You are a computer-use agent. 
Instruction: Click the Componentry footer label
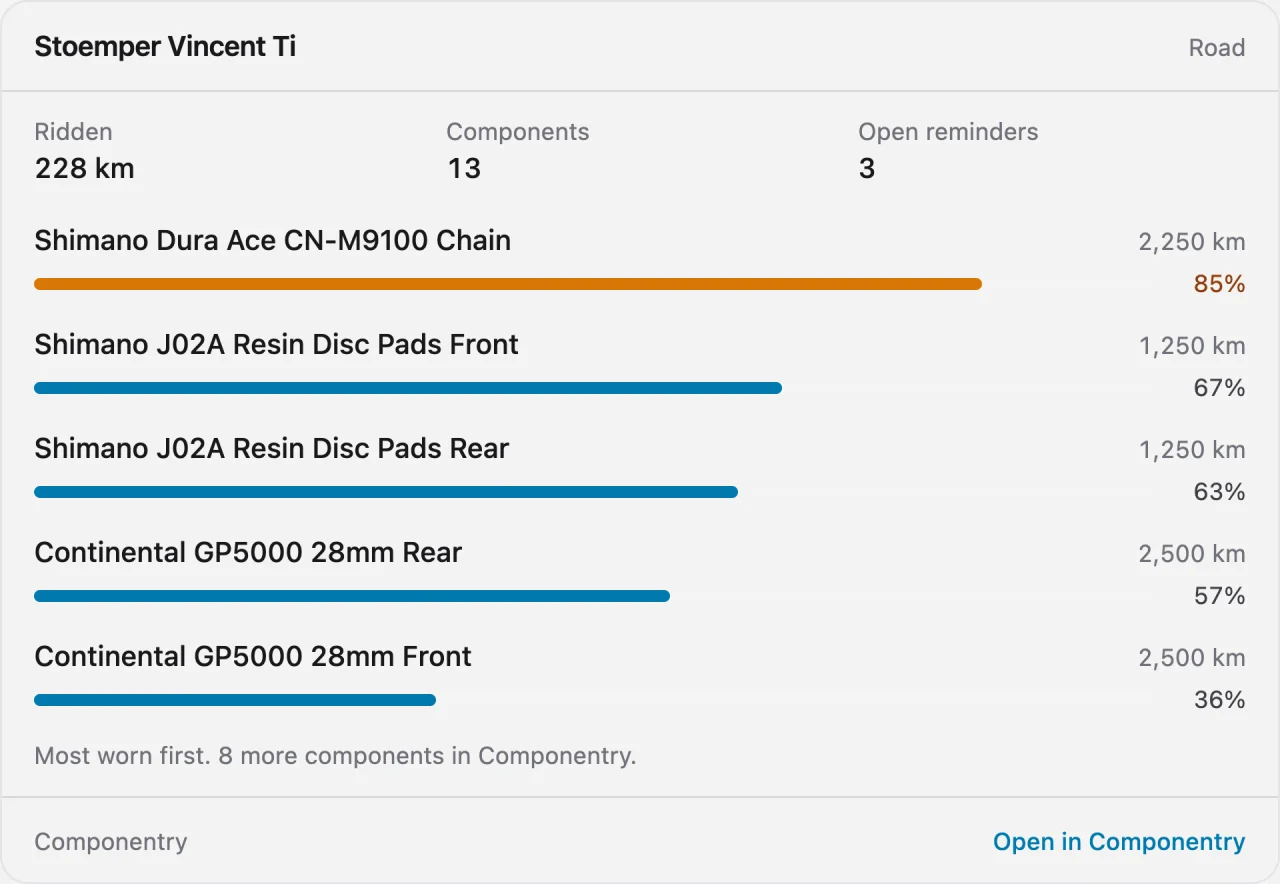pos(110,842)
